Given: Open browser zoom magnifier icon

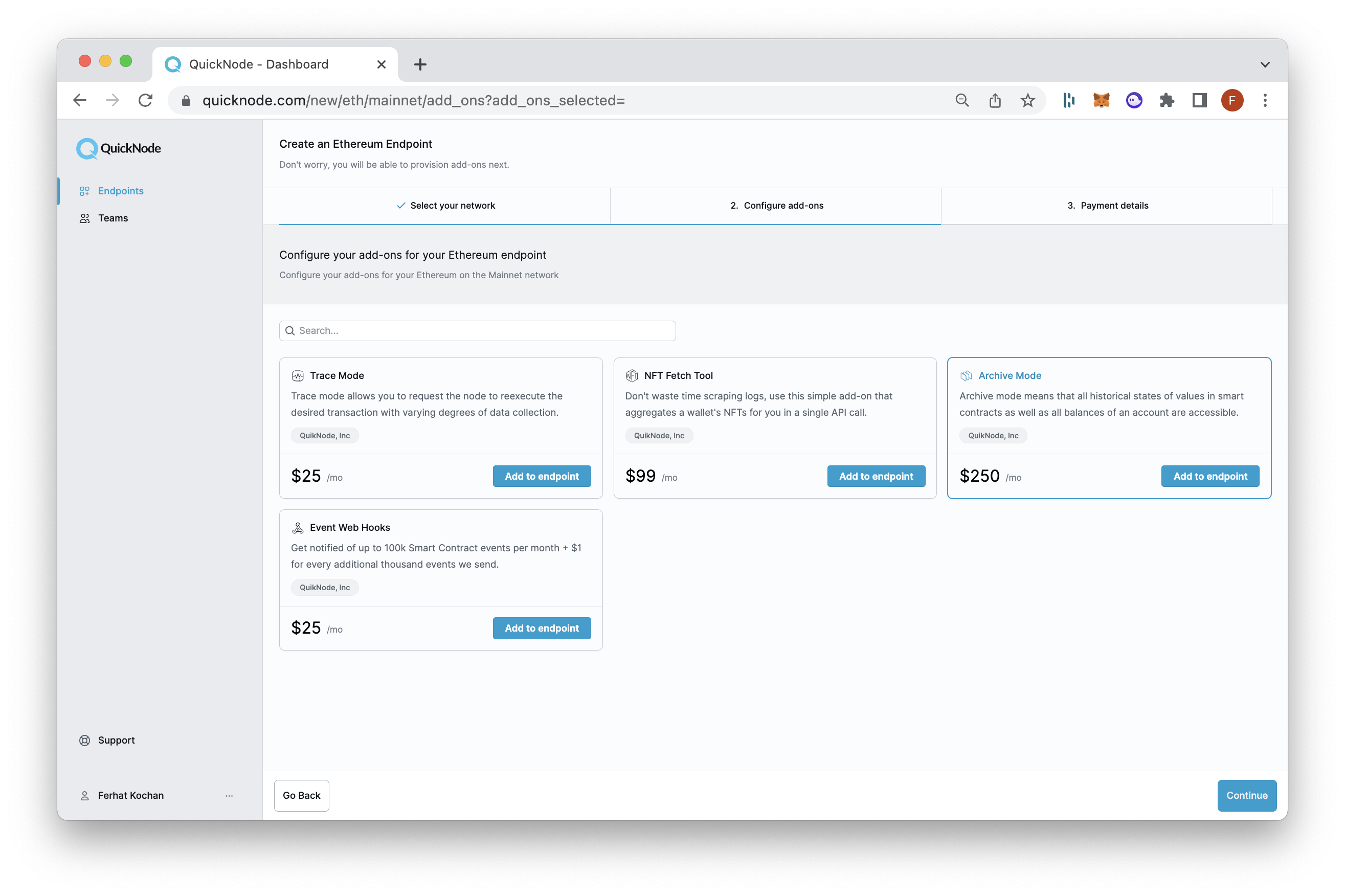Looking at the screenshot, I should [962, 101].
